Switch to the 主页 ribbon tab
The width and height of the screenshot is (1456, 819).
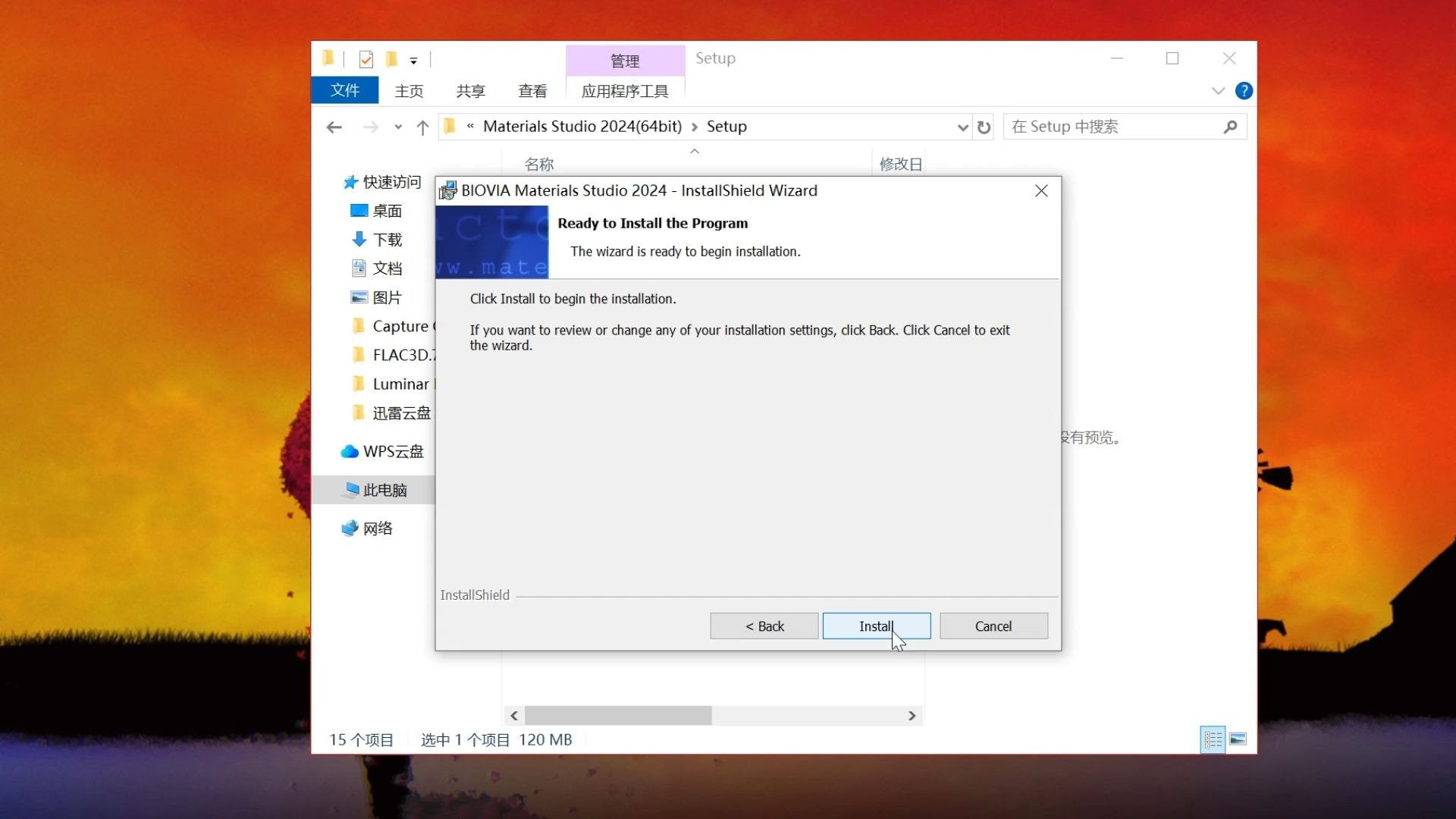coord(409,91)
